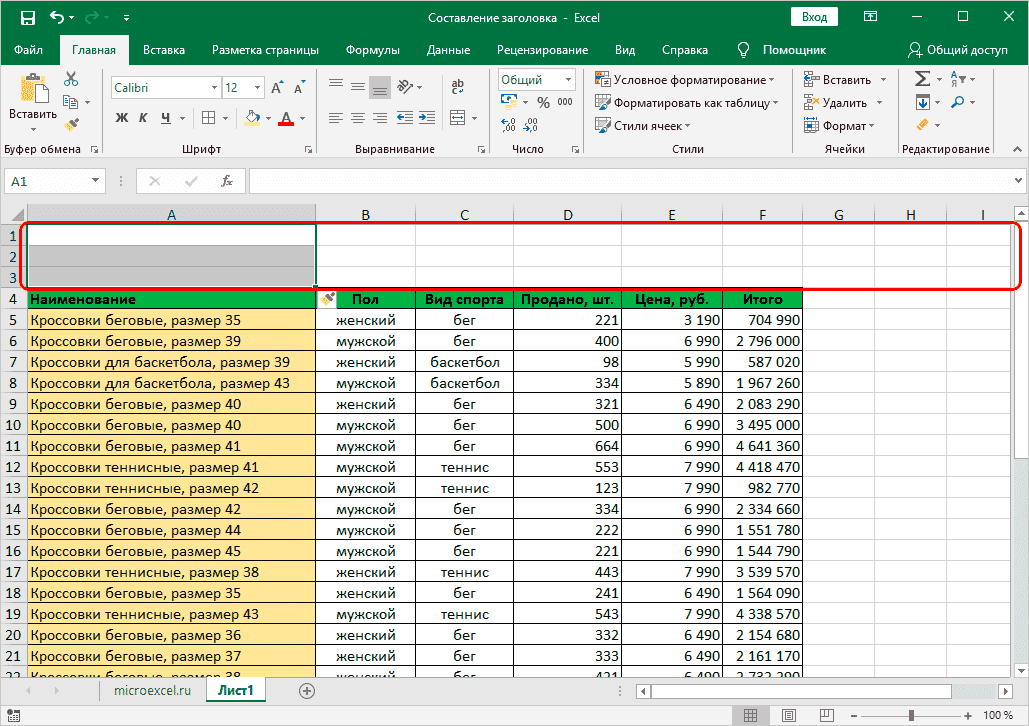Click the Вход sign-in button

(x=814, y=17)
